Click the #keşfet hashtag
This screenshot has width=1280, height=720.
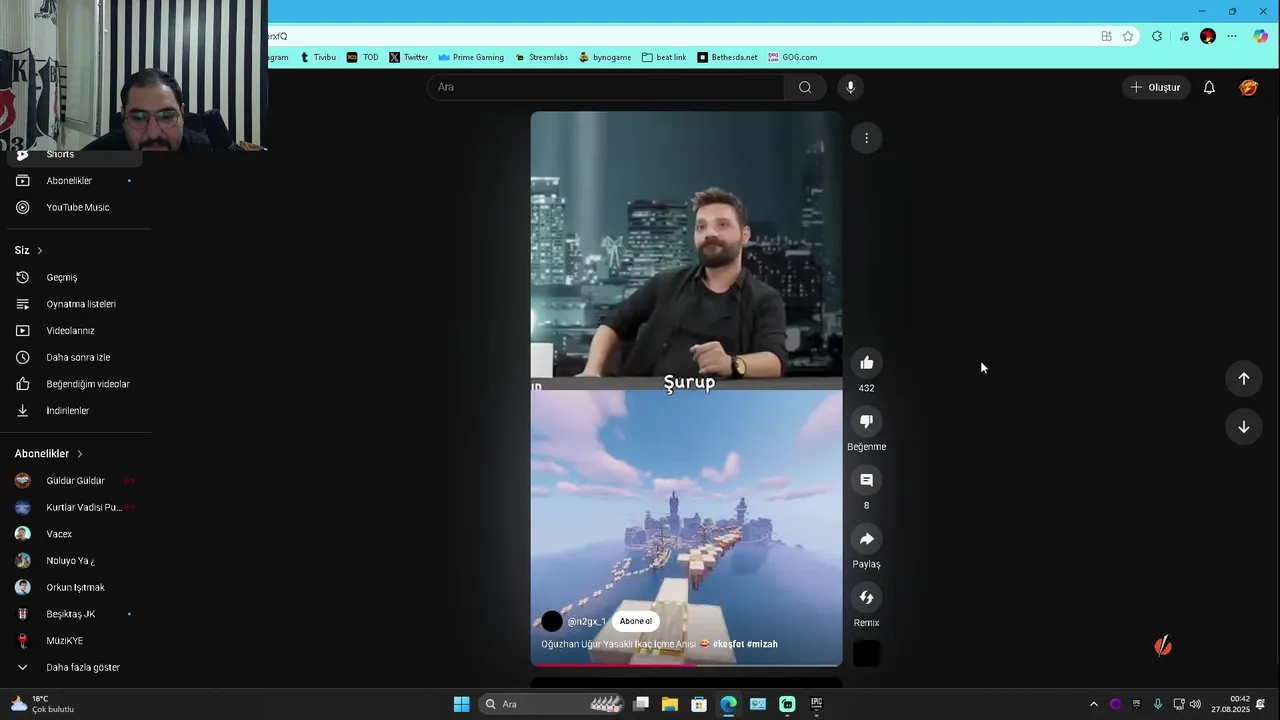(728, 644)
